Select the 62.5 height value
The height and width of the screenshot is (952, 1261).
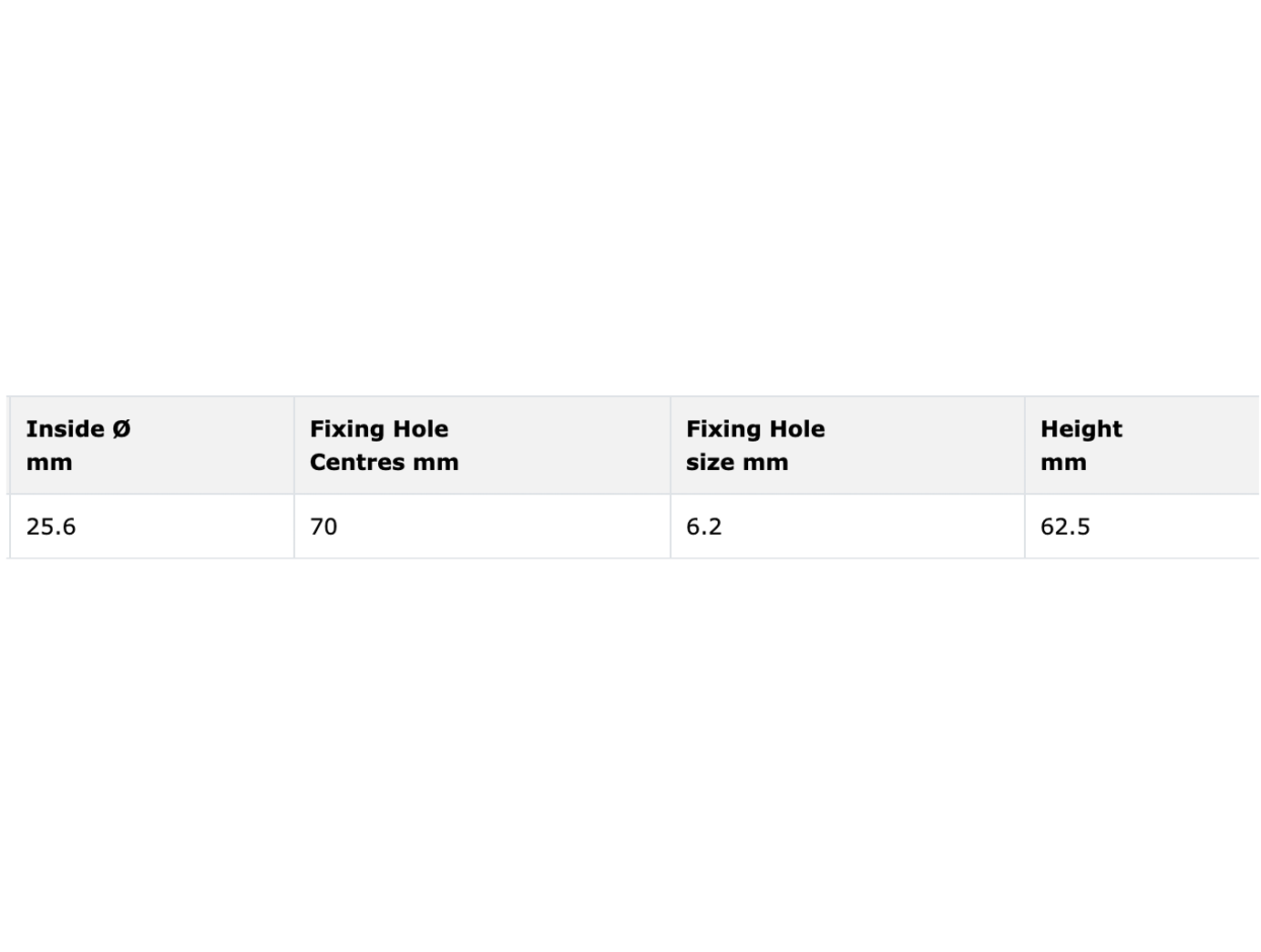(1065, 527)
